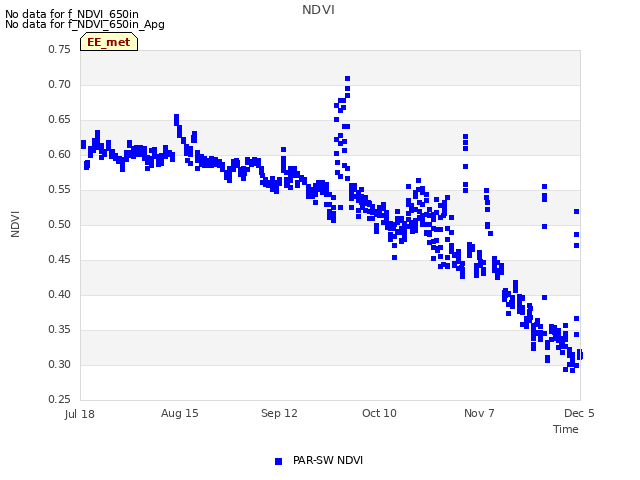Click the Jul 18 x-axis tick label
Viewport: 640px width, 480px height.
coord(80,414)
